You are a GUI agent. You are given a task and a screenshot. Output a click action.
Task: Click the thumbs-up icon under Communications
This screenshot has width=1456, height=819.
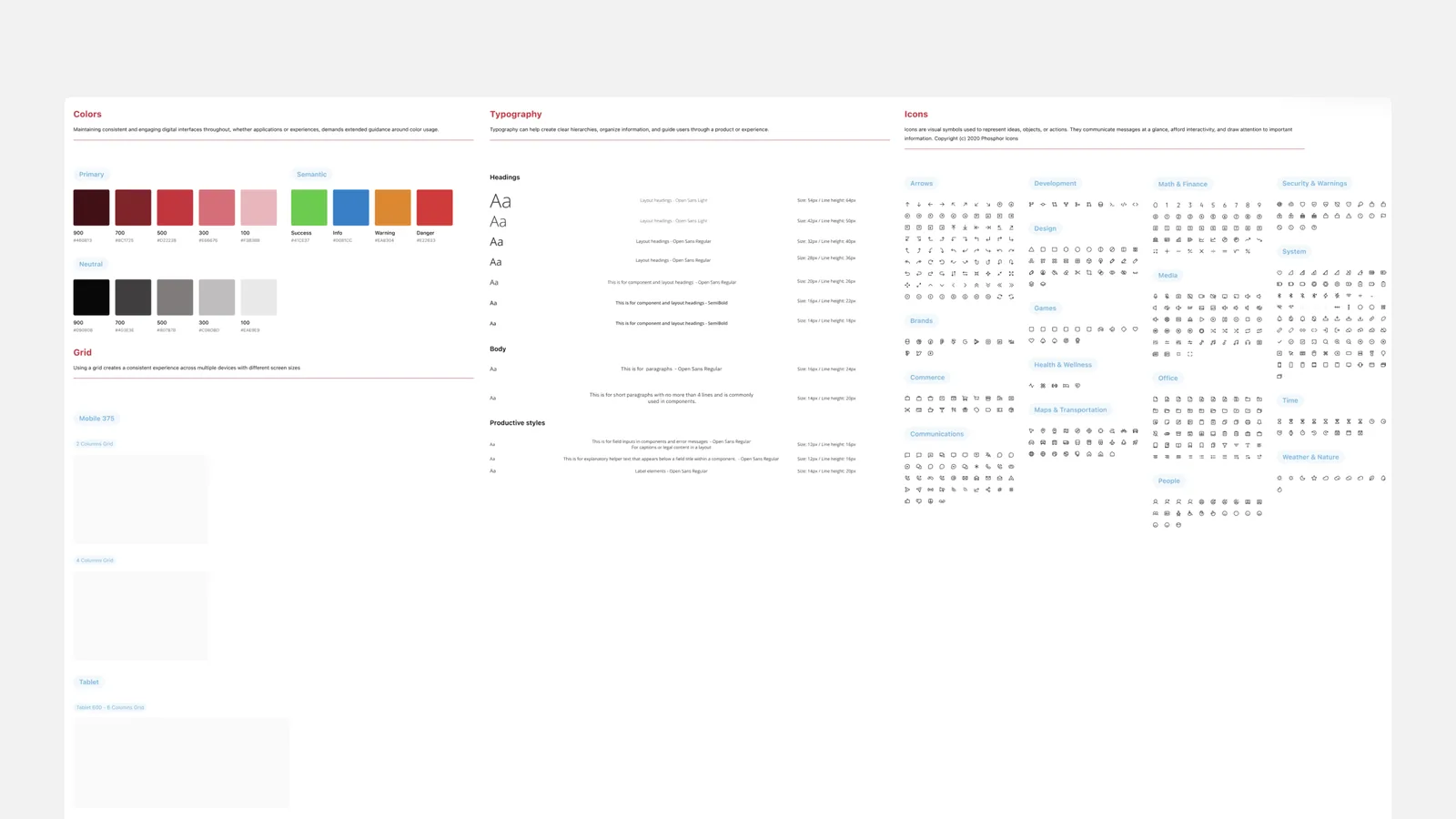click(907, 501)
